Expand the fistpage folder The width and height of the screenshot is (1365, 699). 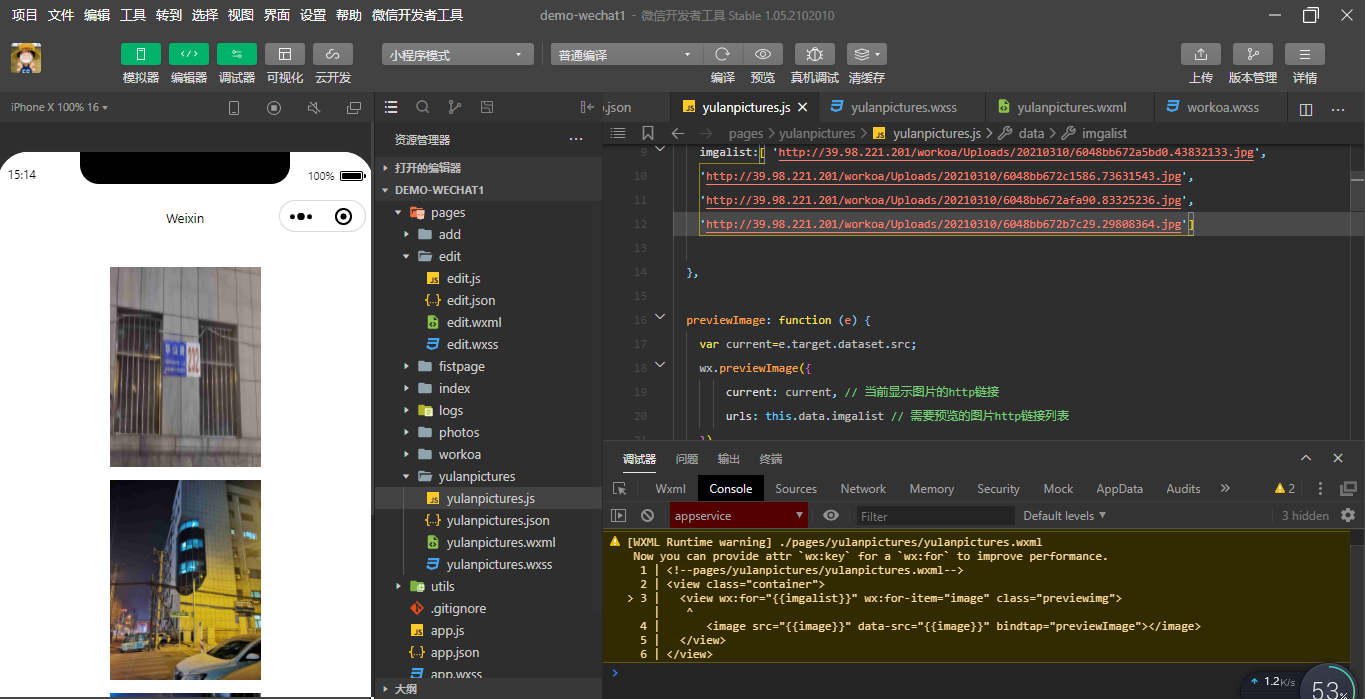tap(460, 366)
